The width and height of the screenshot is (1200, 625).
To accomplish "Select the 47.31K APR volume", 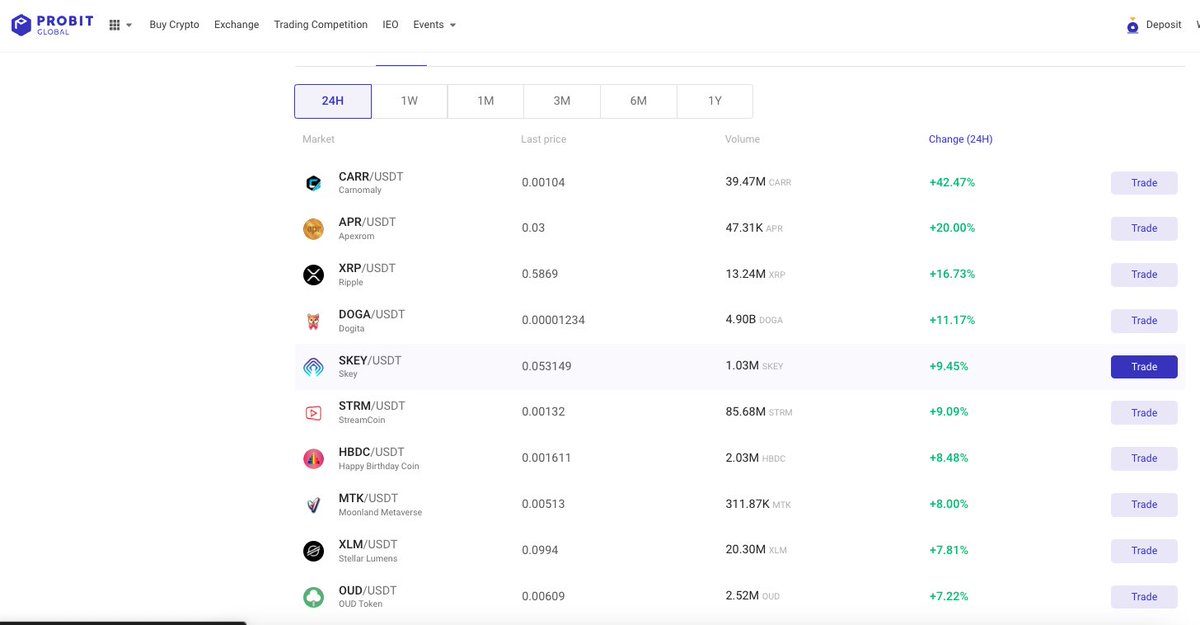I will pyautogui.click(x=754, y=228).
